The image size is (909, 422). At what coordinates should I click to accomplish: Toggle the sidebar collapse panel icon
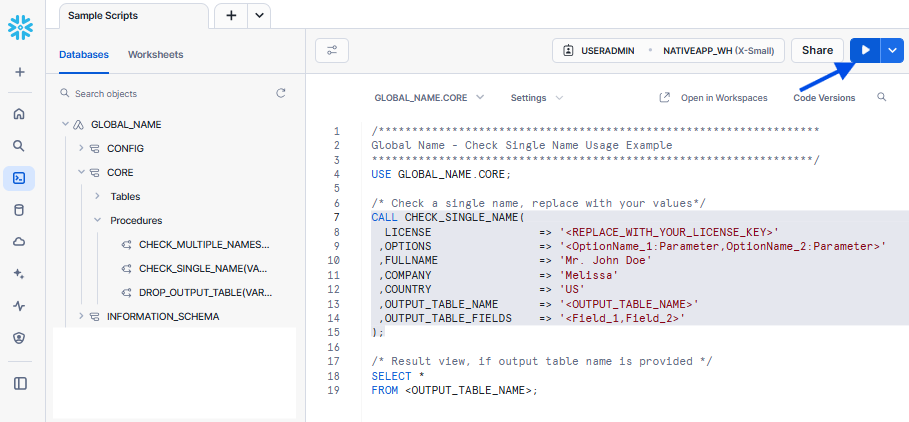[20, 383]
